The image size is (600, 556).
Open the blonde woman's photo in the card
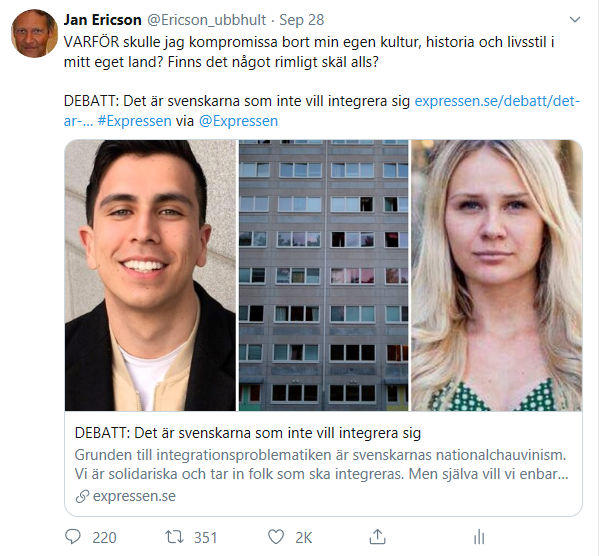[x=497, y=276]
